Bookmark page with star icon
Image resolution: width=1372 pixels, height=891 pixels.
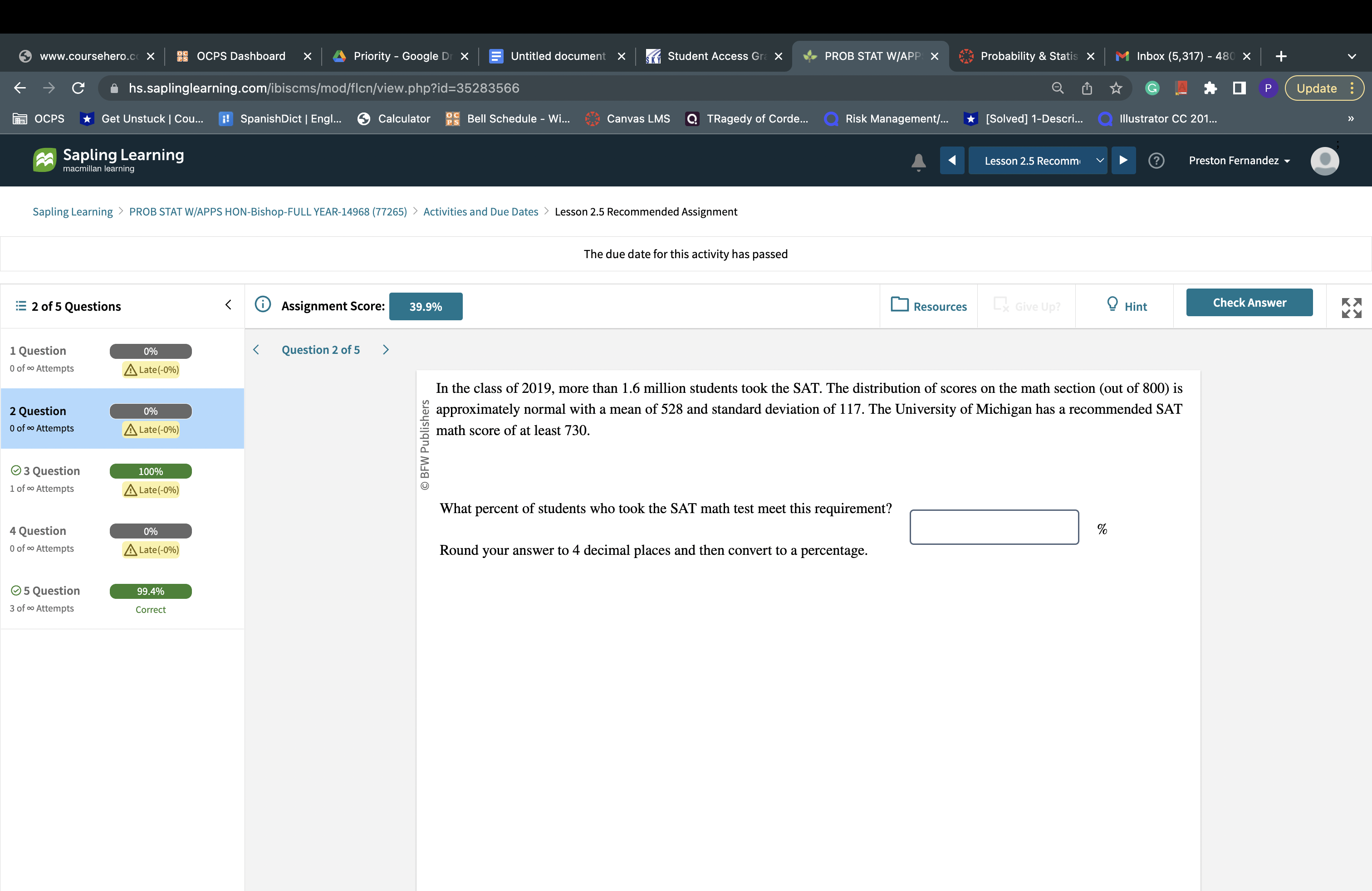pos(1116,88)
